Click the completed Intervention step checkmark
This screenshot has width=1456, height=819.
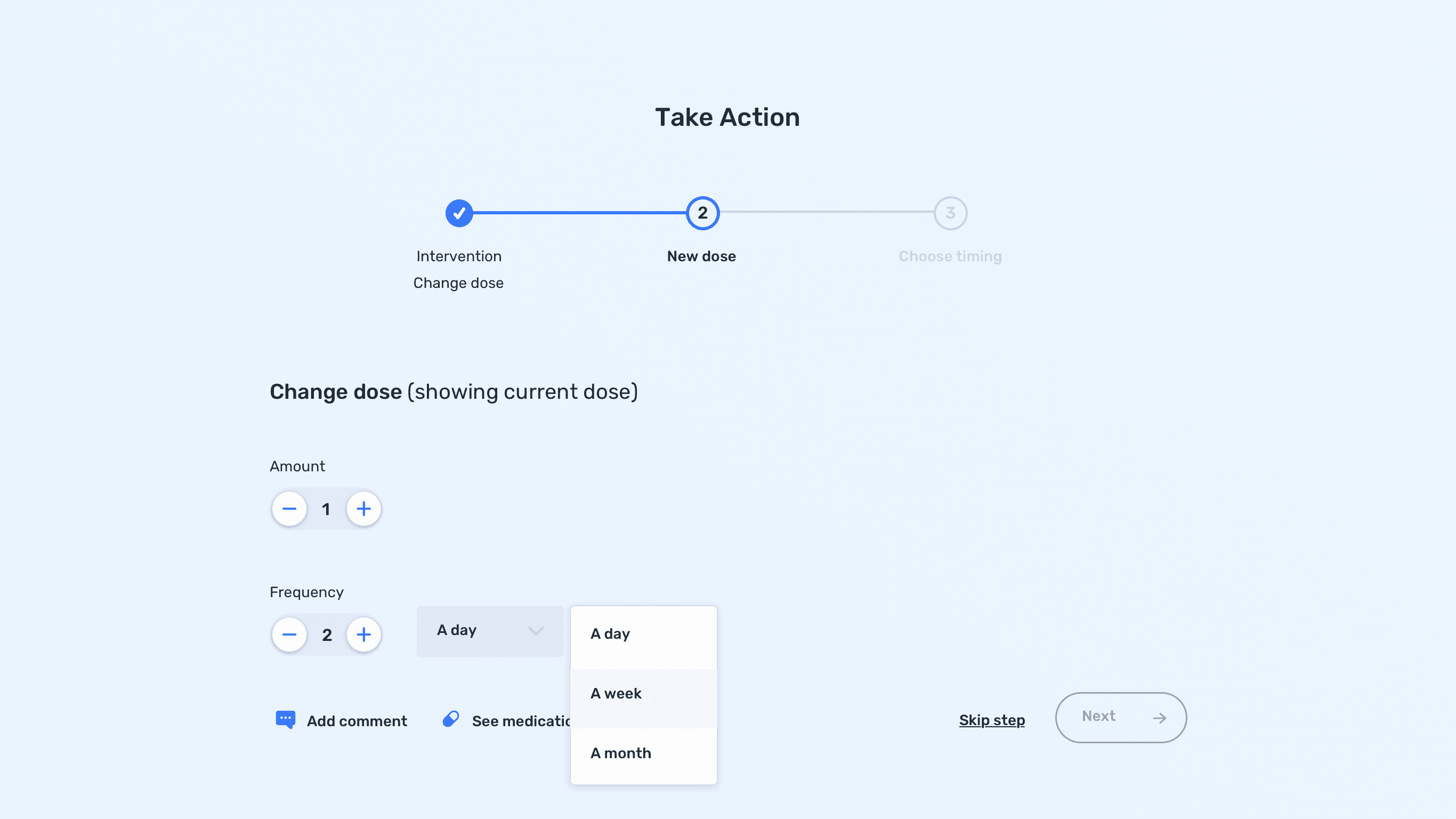pyautogui.click(x=459, y=213)
